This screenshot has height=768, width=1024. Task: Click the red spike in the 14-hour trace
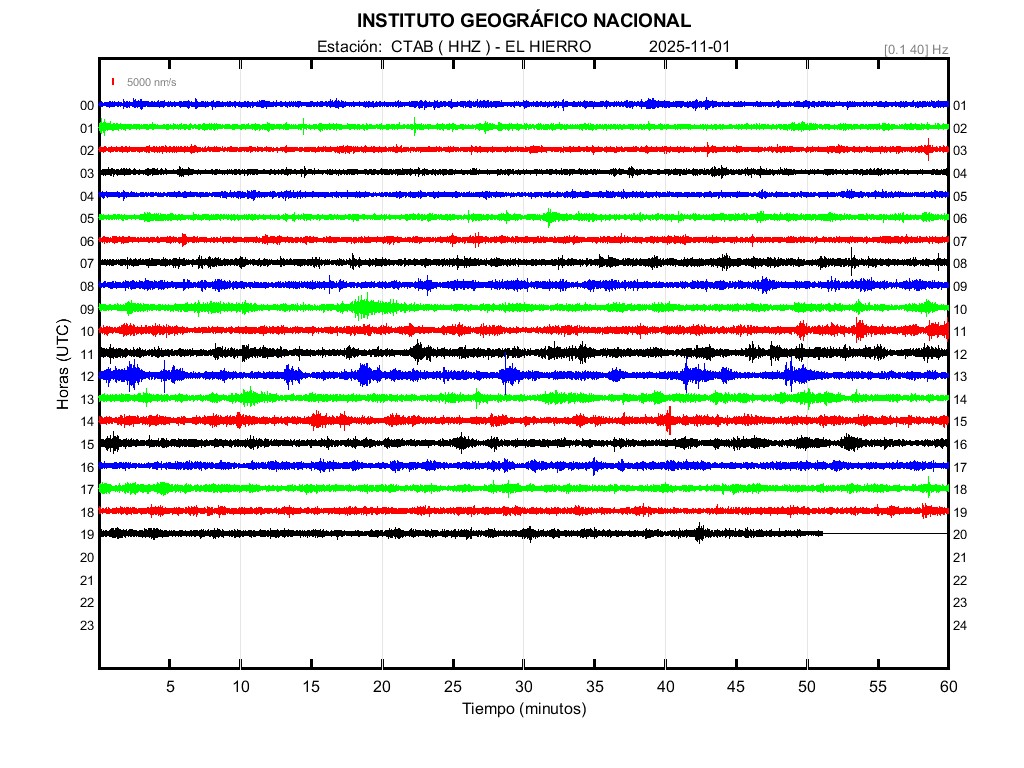[668, 420]
